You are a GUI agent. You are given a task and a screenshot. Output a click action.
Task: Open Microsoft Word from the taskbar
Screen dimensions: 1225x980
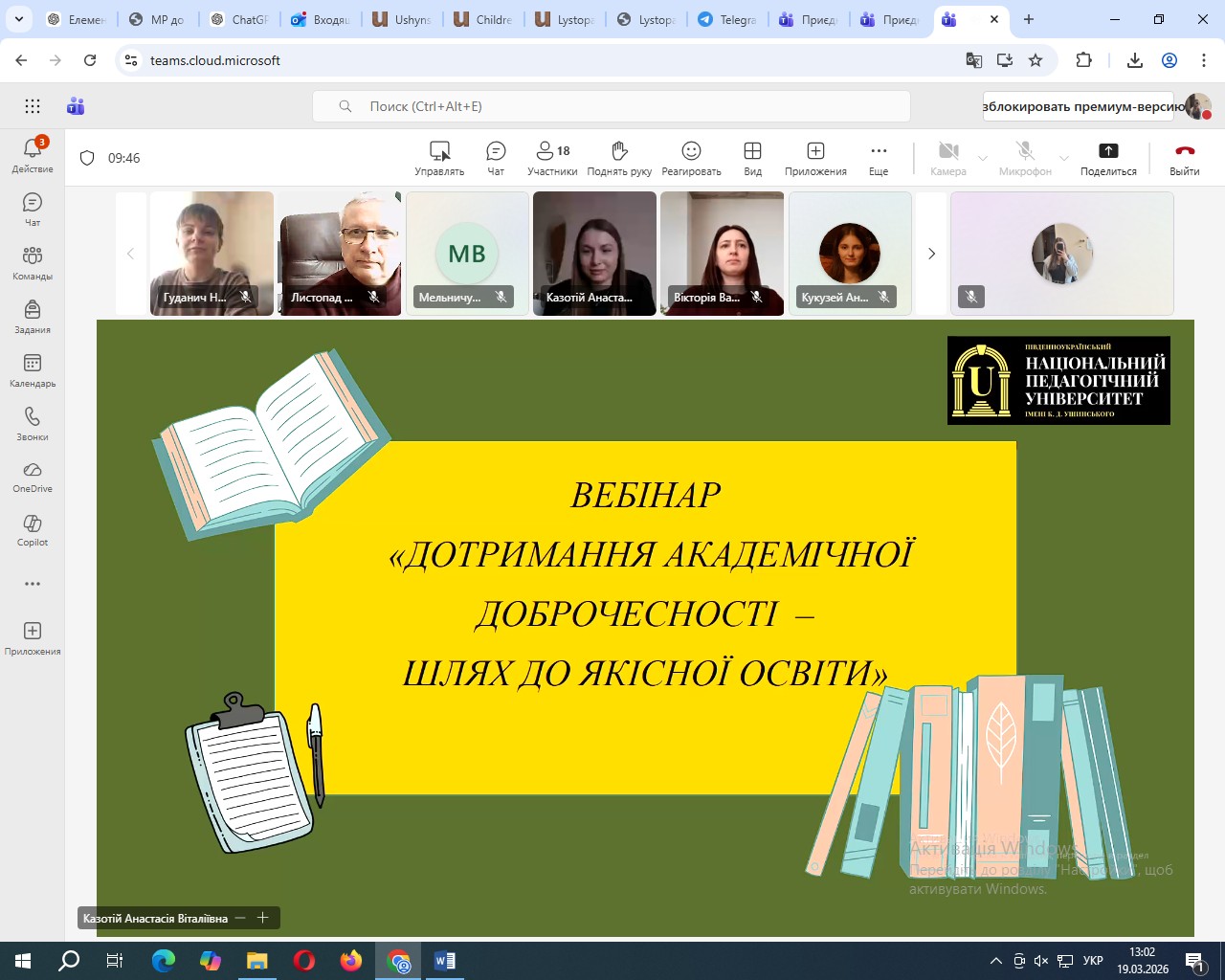pyautogui.click(x=445, y=961)
